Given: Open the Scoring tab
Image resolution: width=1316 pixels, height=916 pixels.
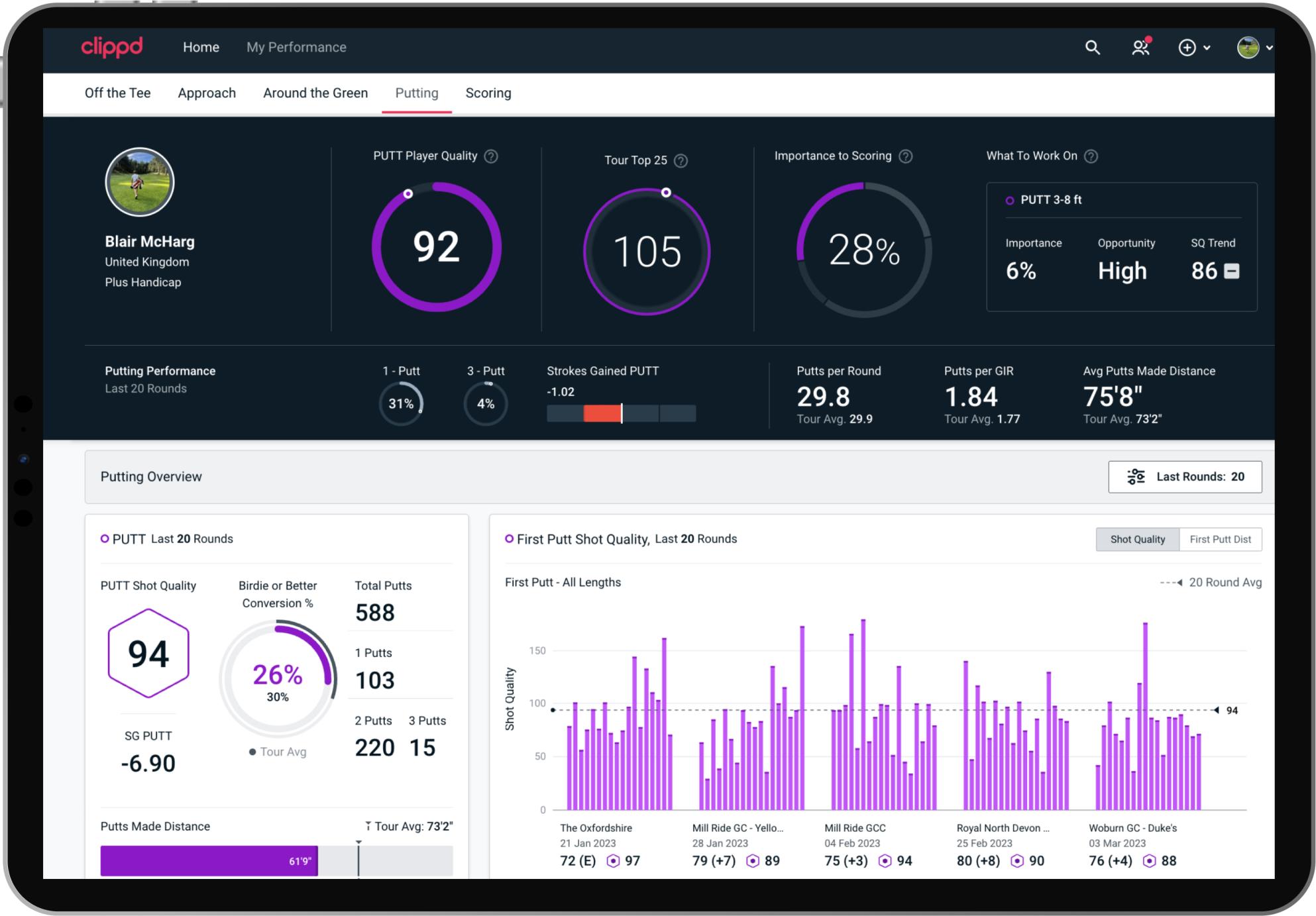Looking at the screenshot, I should pyautogui.click(x=488, y=93).
